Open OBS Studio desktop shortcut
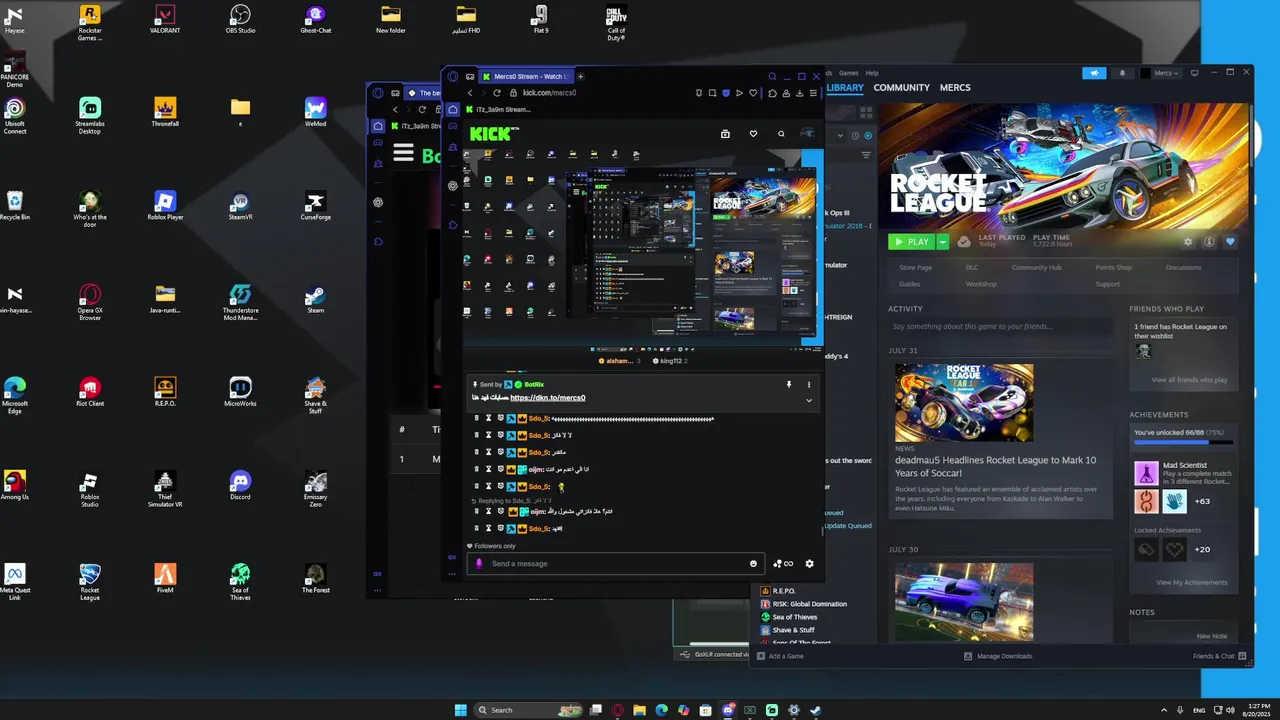Viewport: 1280px width, 720px height. tap(240, 19)
